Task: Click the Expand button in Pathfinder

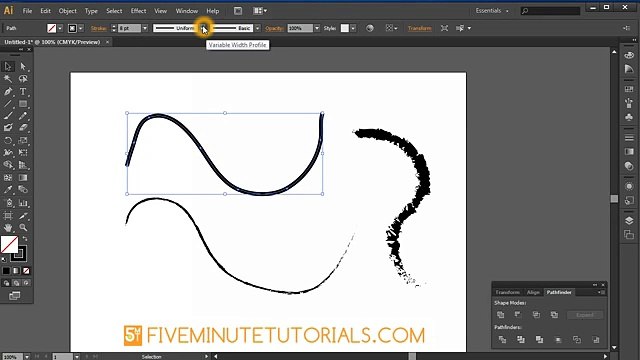Action: tap(584, 315)
